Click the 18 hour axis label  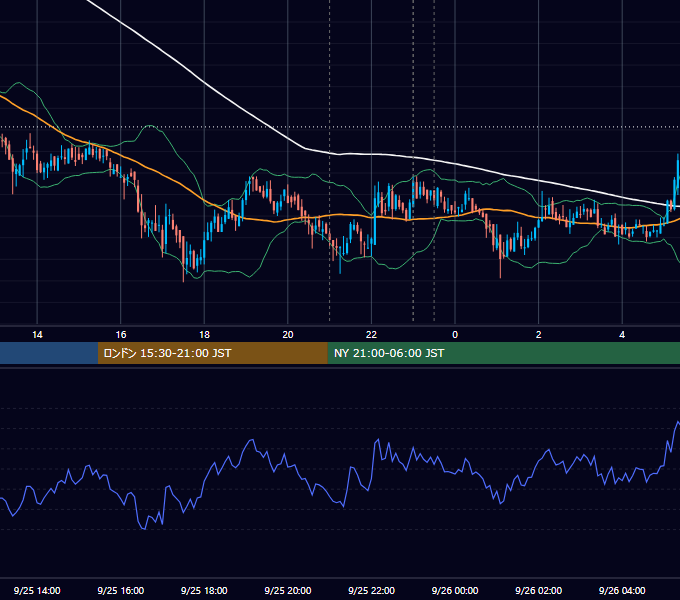(x=204, y=335)
